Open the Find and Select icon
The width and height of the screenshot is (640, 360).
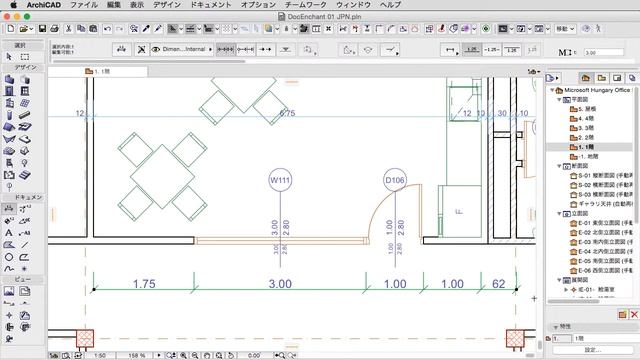(x=134, y=29)
